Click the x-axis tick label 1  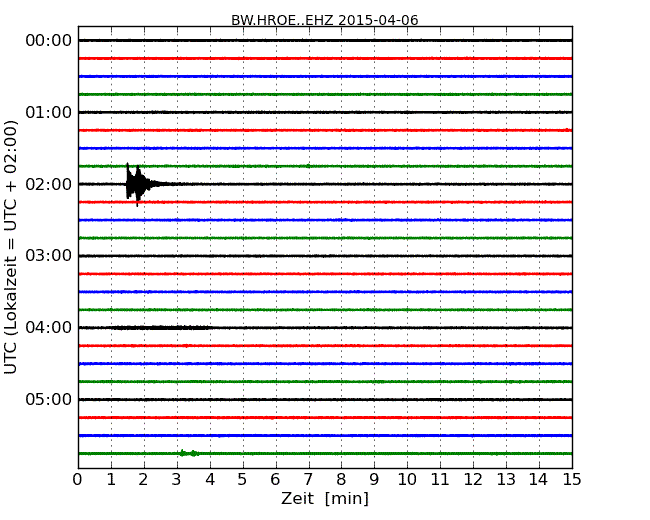[111, 479]
